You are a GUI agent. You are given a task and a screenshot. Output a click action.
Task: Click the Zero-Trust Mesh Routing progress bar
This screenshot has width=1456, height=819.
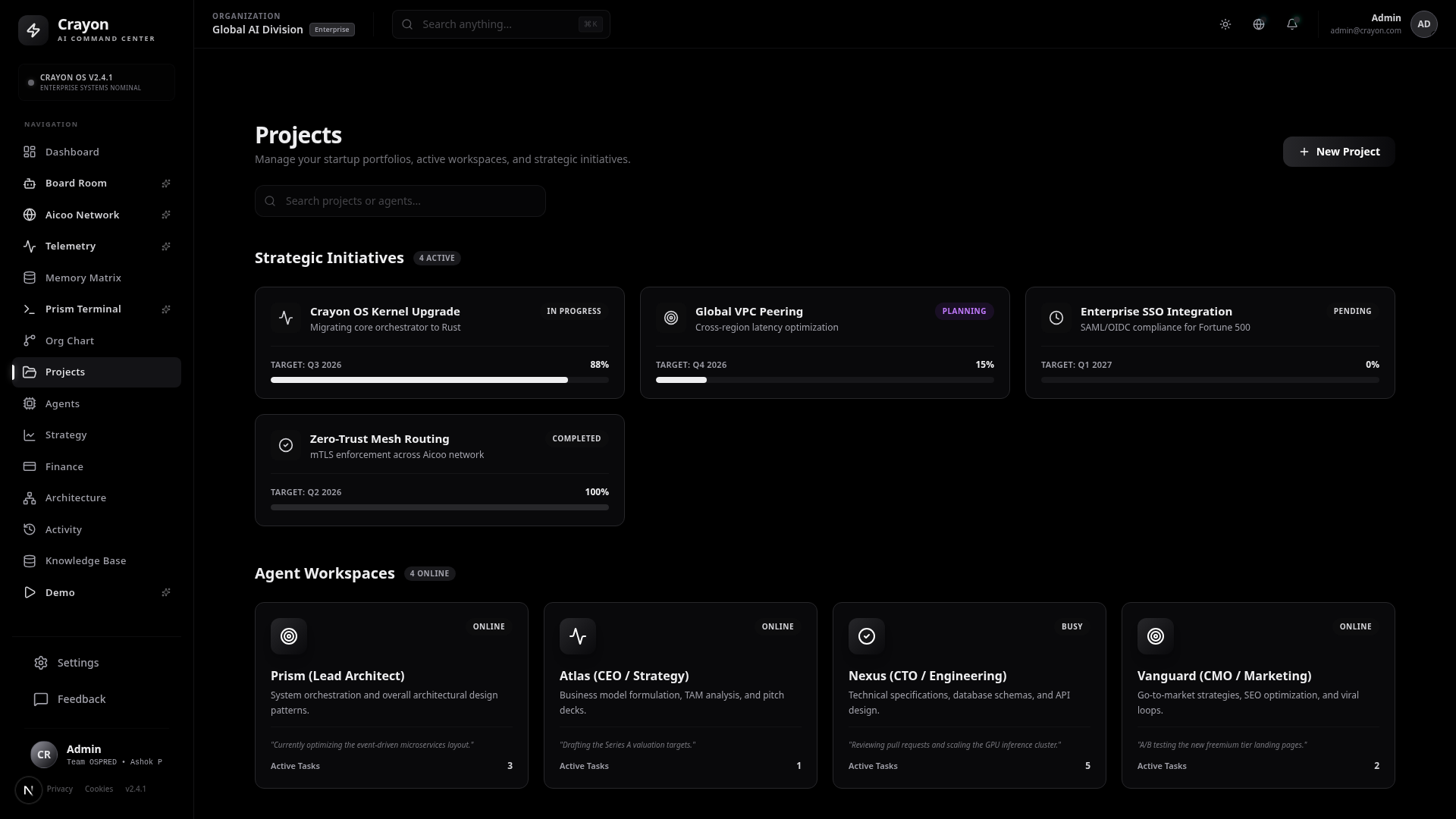(x=440, y=507)
